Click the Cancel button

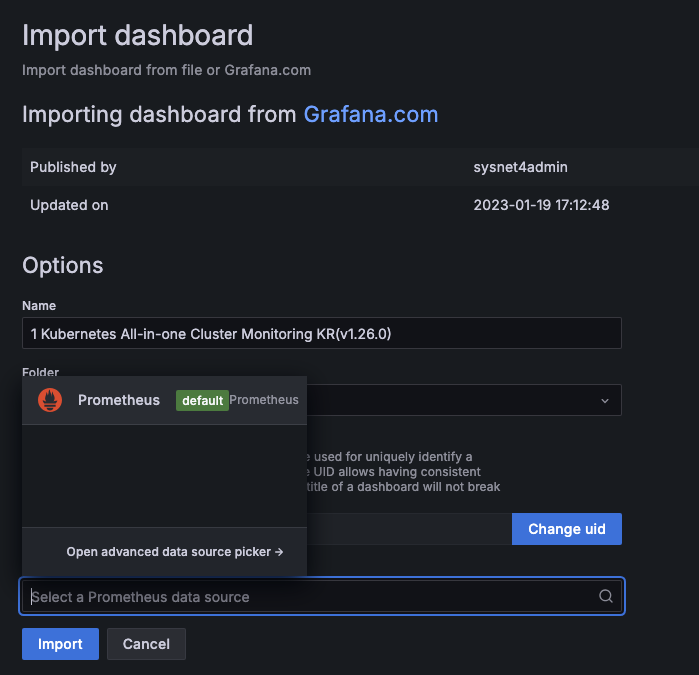coord(146,644)
